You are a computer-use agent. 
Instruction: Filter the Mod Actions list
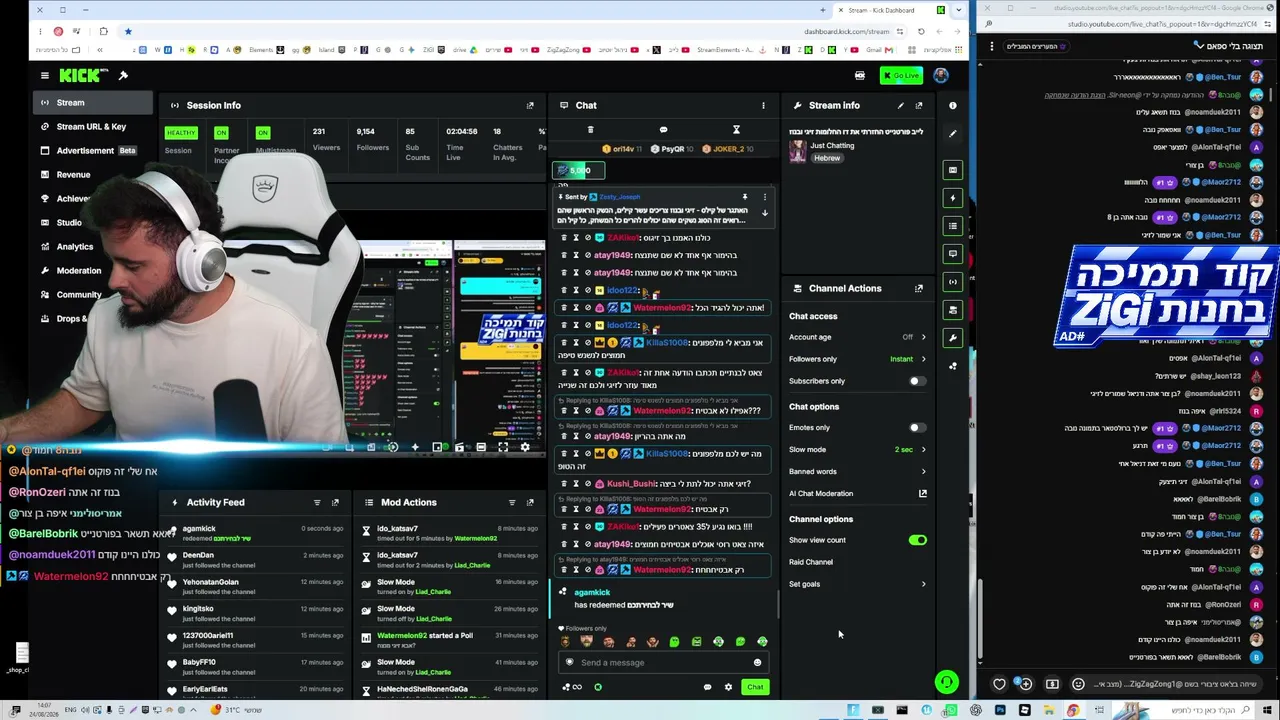click(x=512, y=502)
